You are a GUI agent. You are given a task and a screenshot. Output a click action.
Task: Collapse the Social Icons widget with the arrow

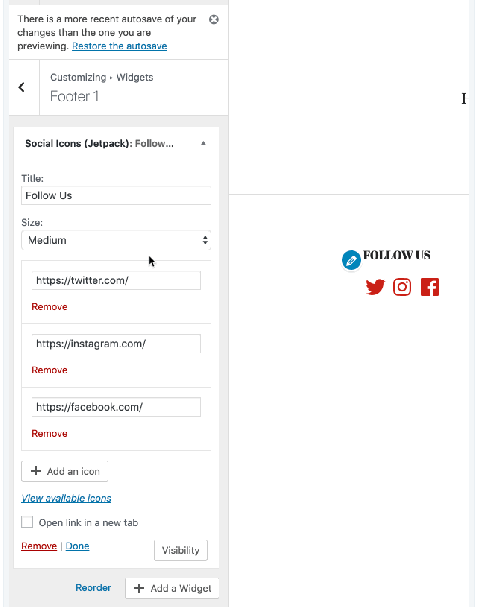coord(203,144)
